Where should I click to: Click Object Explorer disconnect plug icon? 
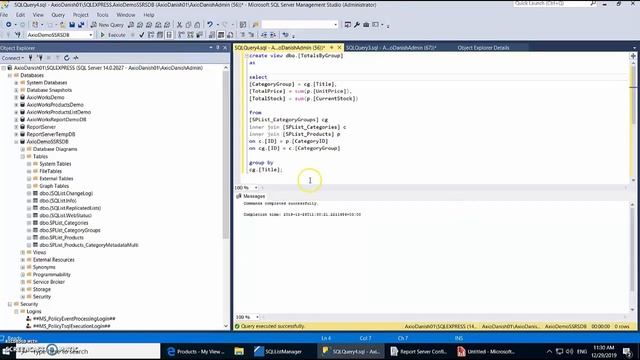[x=40, y=58]
